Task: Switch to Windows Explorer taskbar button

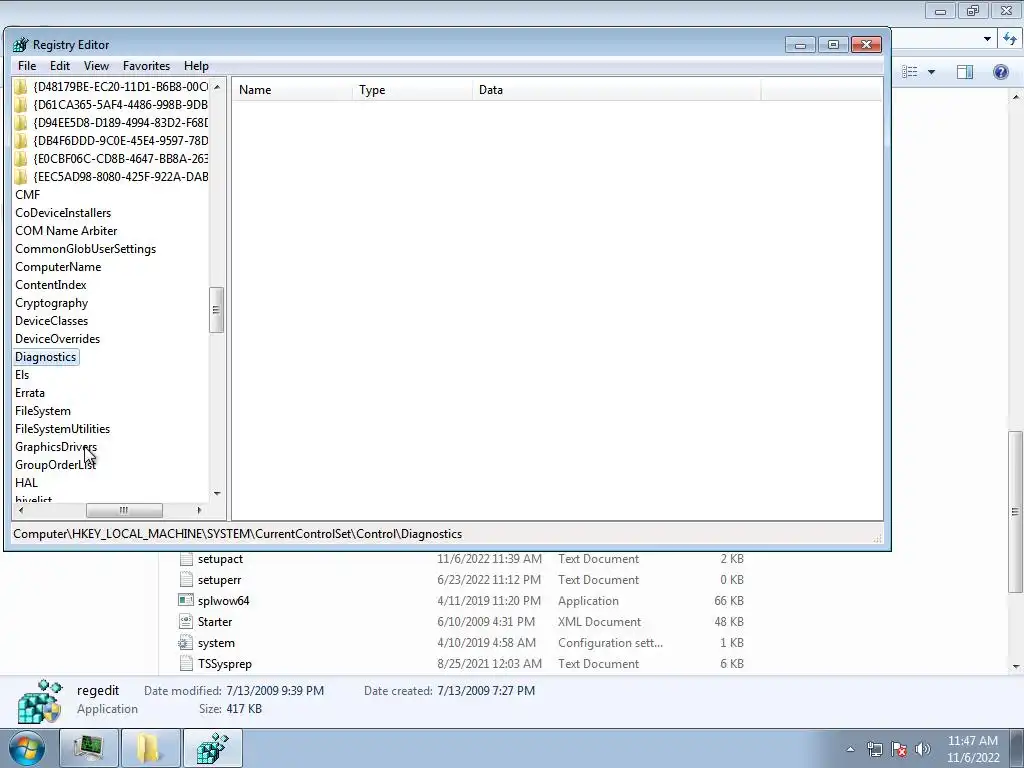Action: [150, 748]
